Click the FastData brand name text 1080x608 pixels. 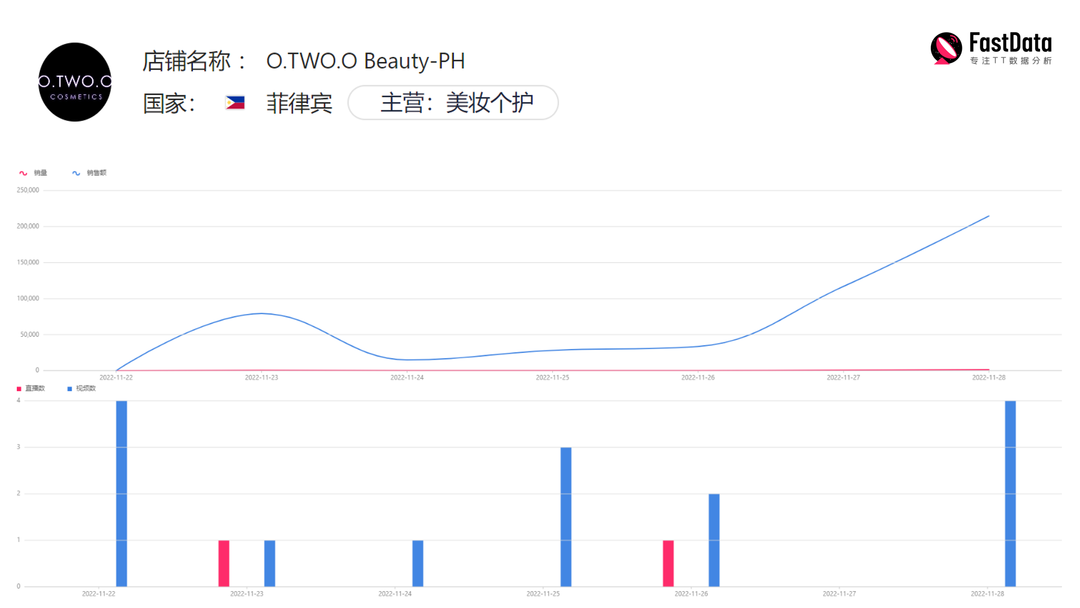[1010, 43]
